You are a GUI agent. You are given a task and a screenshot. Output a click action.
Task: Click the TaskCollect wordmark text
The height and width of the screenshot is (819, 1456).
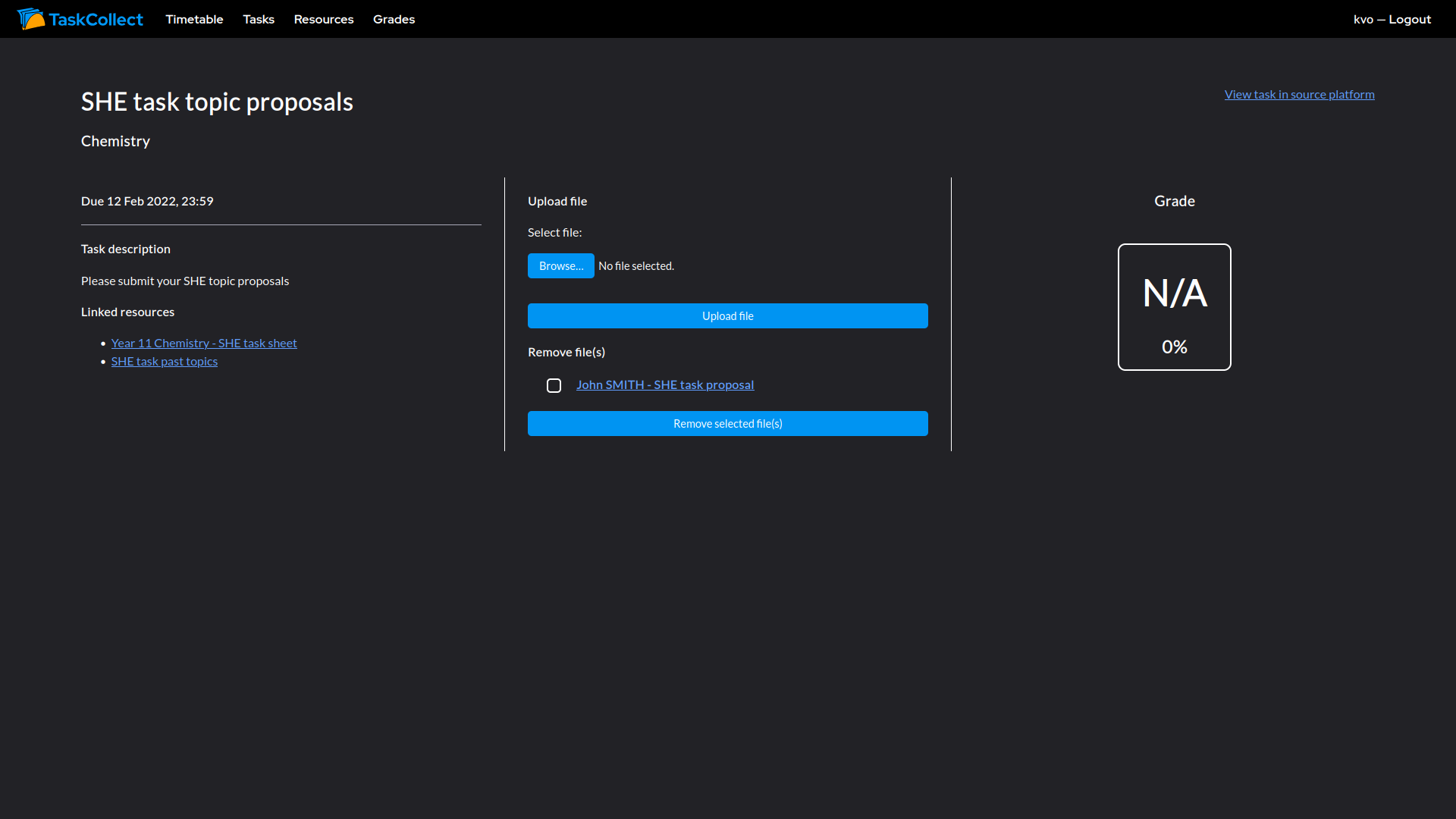click(96, 20)
